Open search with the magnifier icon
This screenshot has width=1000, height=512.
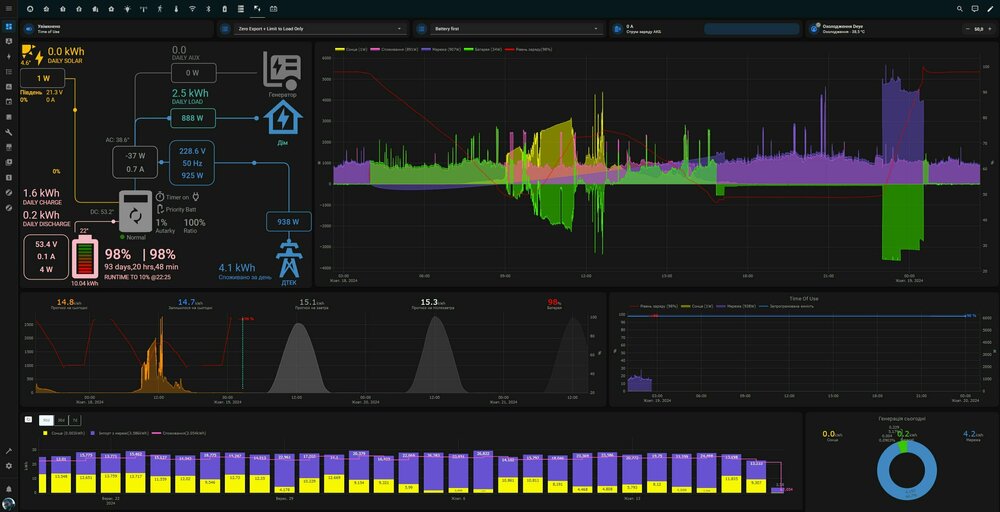960,8
